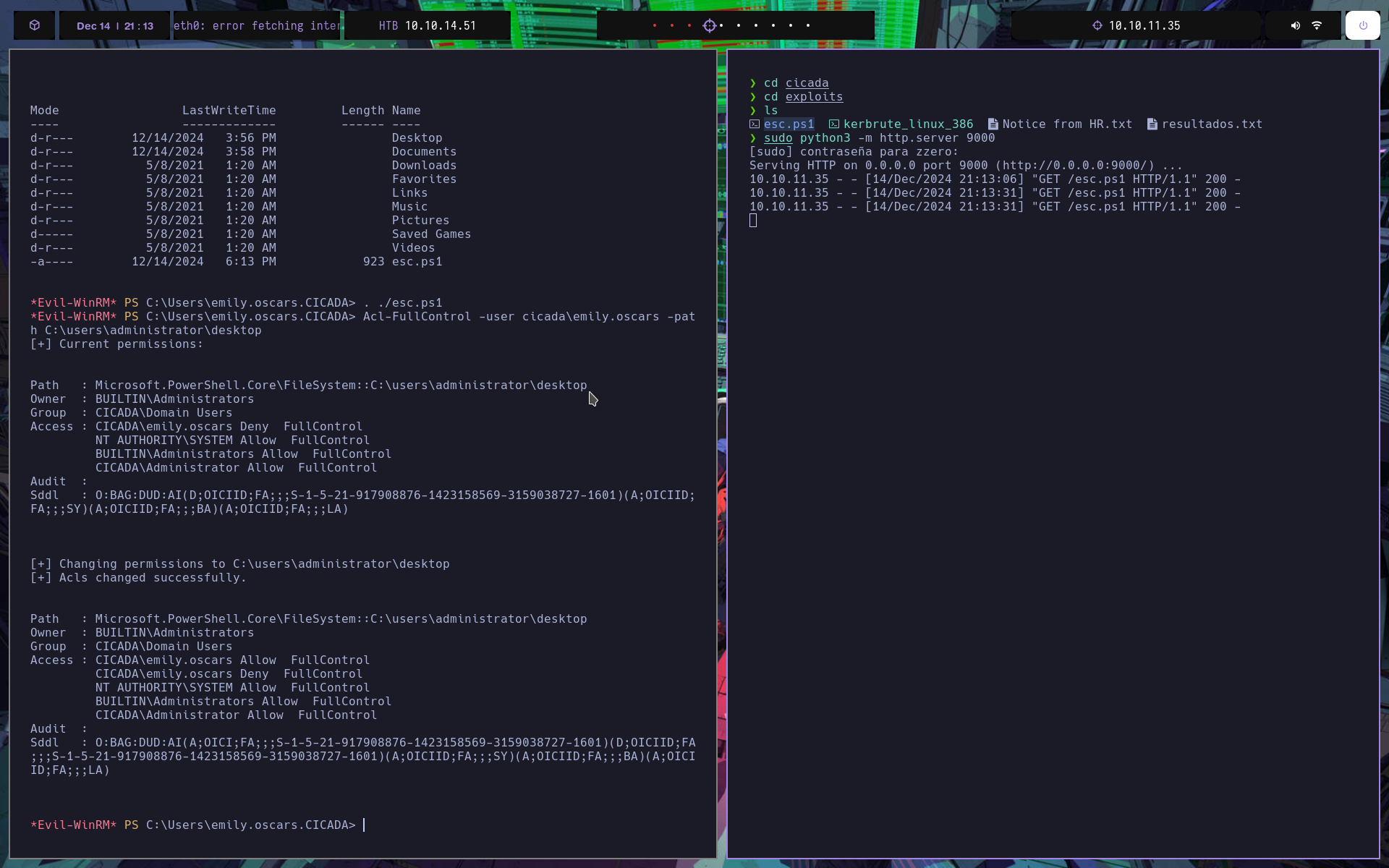Click the '. ./esc.ps1' command line
Image resolution: width=1389 pixels, height=868 pixels.
click(x=403, y=303)
